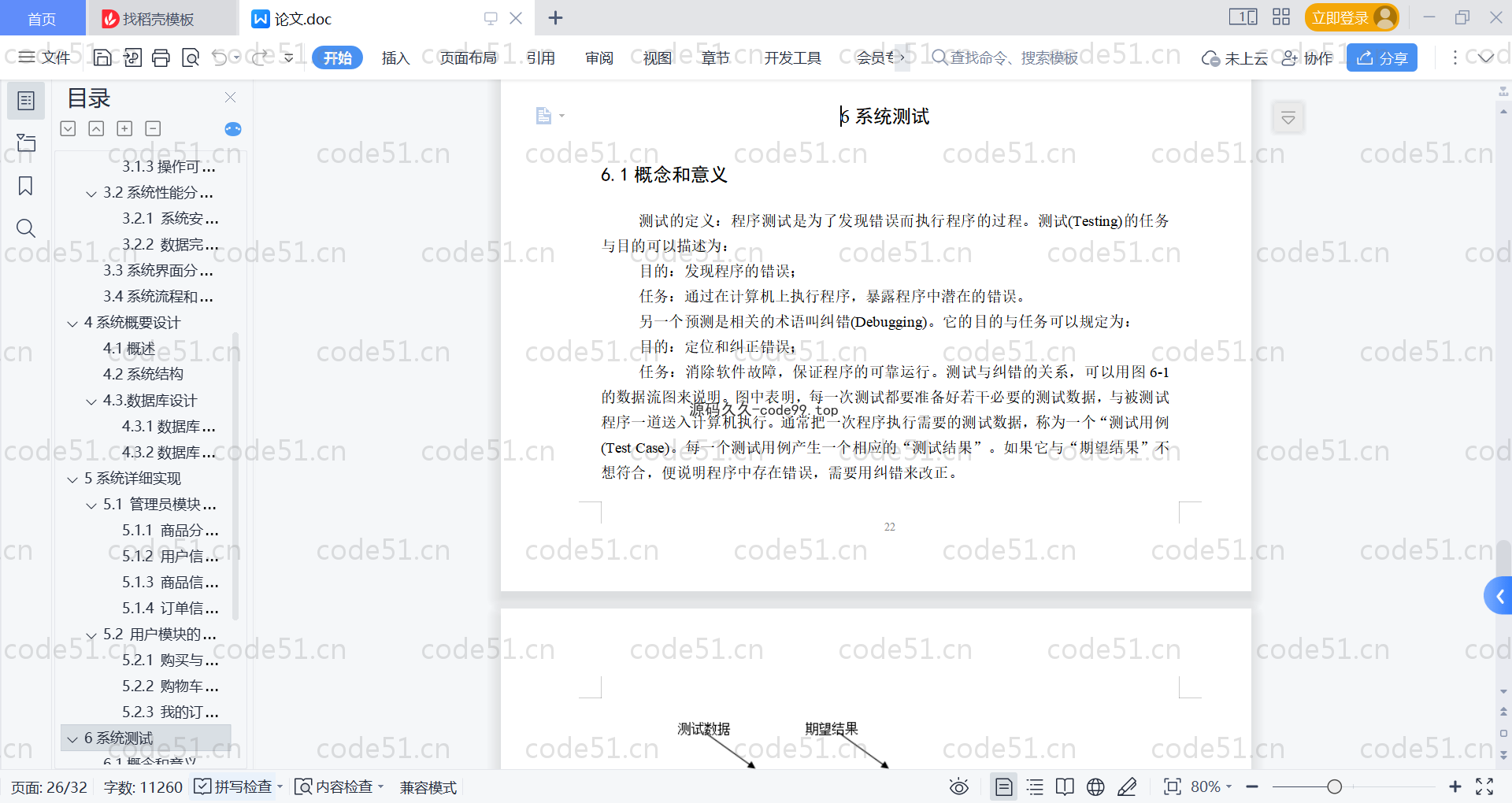Switch to the 找稻壳模板 tab
The image size is (1512, 803).
[157, 18]
